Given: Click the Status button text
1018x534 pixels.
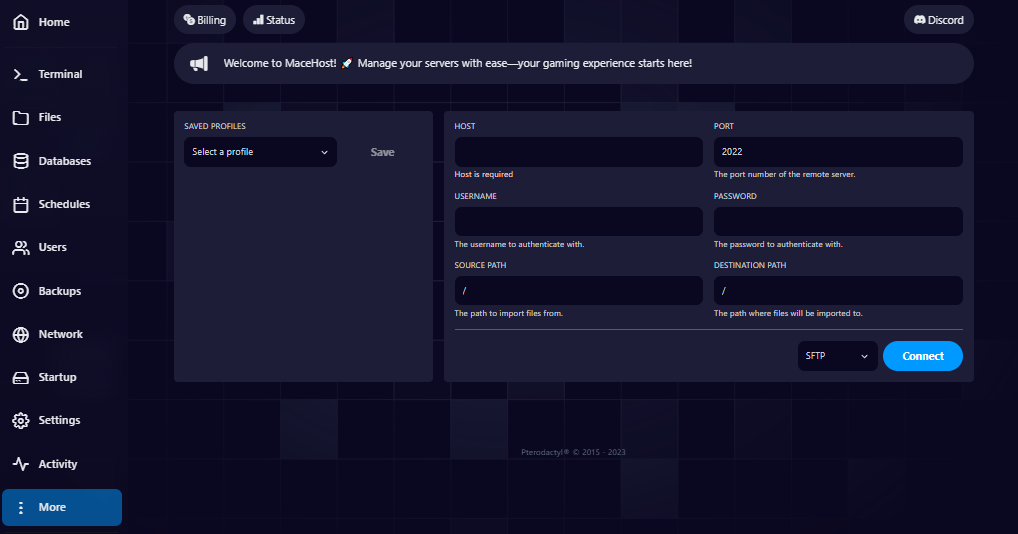Looking at the screenshot, I should click(x=280, y=20).
